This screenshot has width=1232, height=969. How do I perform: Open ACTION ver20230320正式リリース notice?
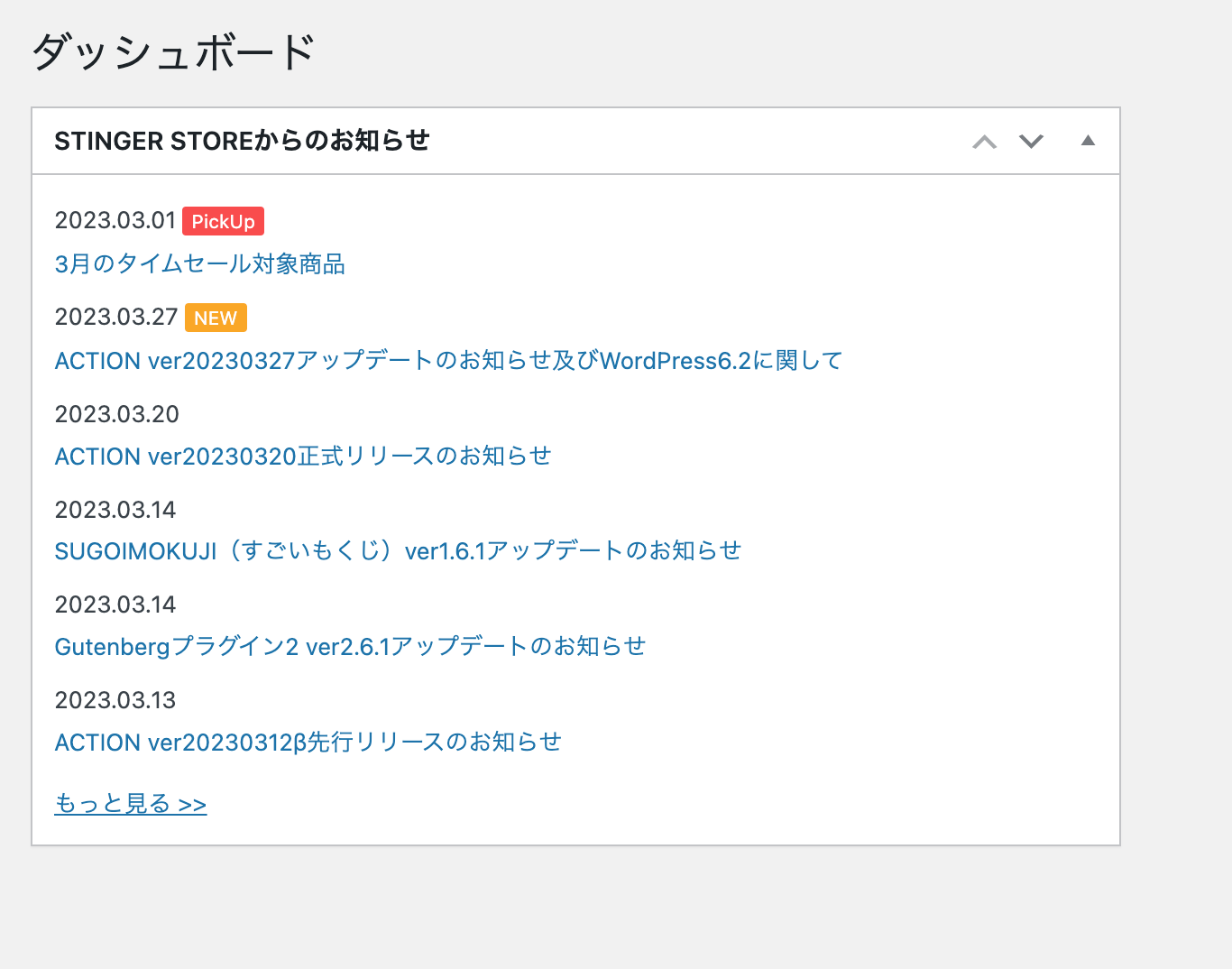[x=303, y=457]
